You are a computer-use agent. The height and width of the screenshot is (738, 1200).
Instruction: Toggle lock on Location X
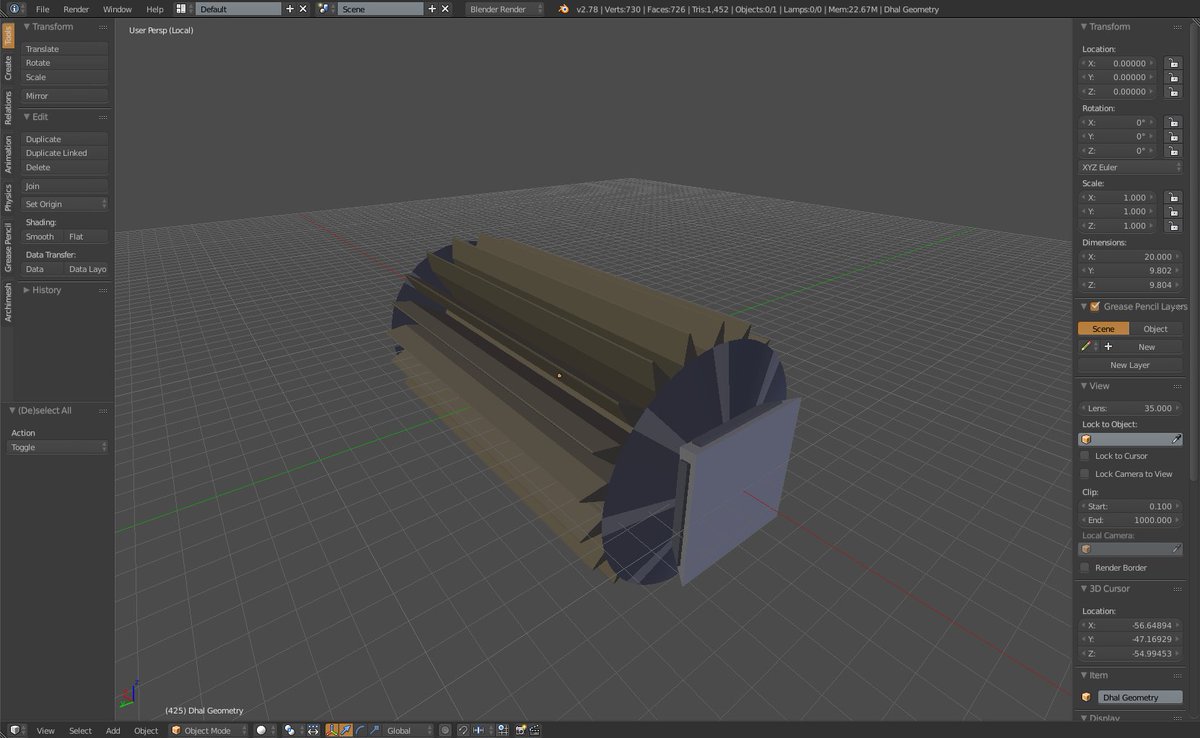pyautogui.click(x=1172, y=63)
